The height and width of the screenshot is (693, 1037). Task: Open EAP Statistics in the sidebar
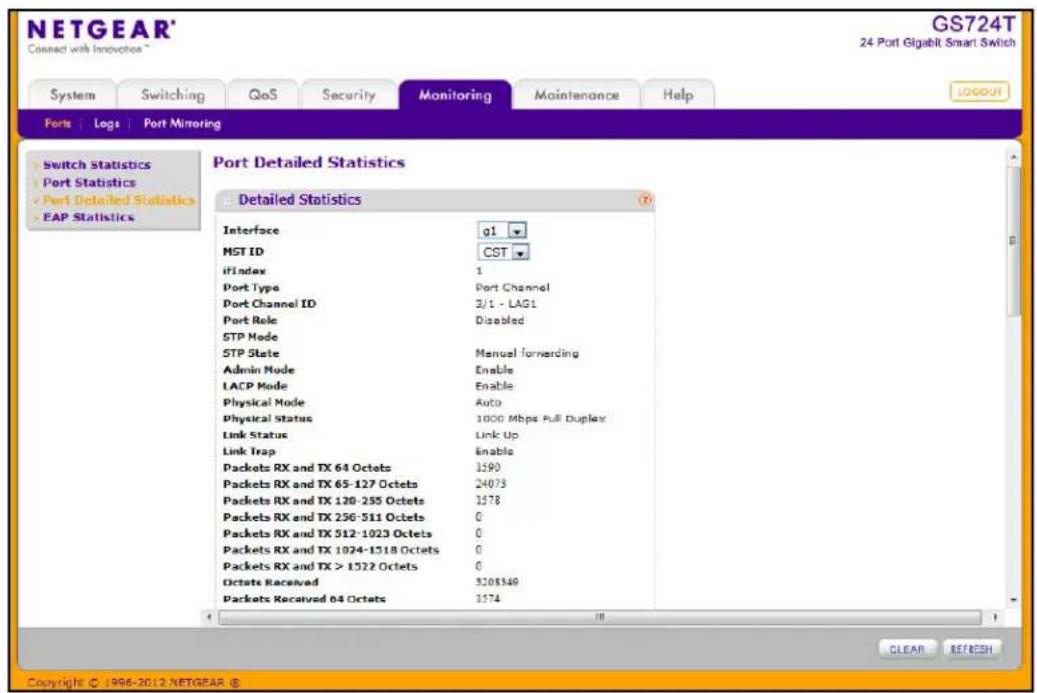pyautogui.click(x=89, y=217)
